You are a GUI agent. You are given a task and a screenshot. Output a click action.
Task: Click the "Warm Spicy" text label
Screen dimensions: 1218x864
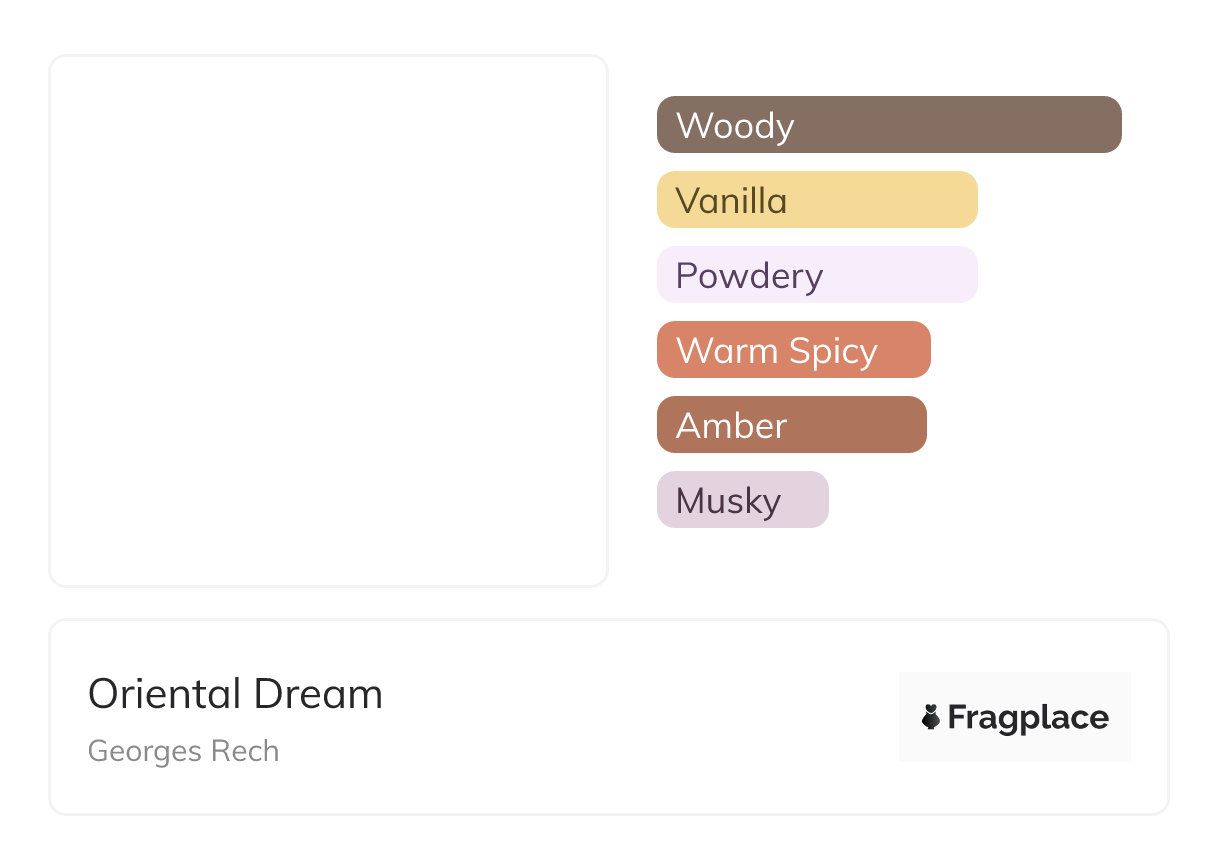tap(776, 351)
